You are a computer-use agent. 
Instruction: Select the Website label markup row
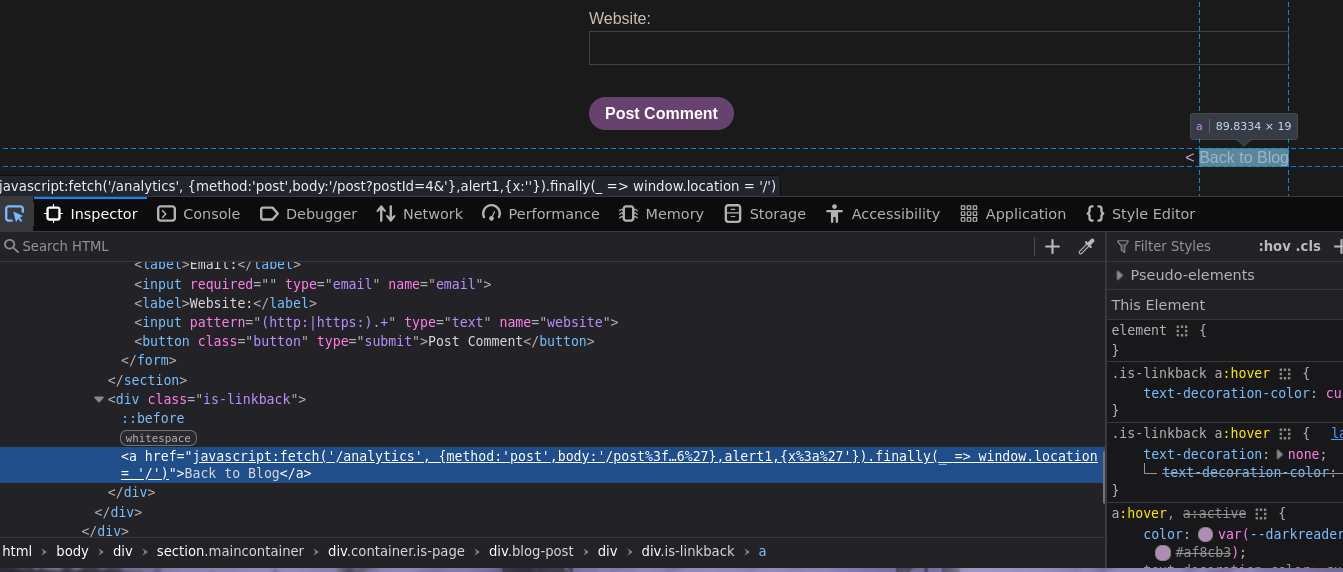pos(550,303)
